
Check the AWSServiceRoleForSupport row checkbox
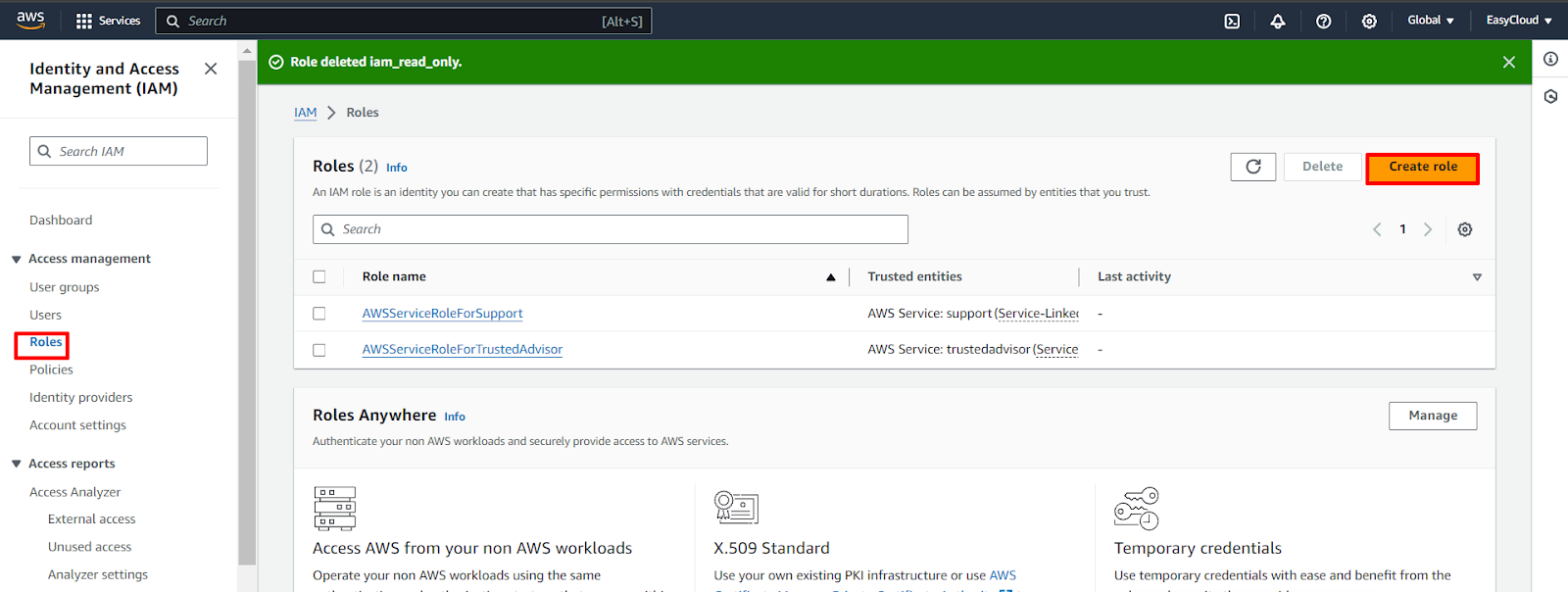point(318,314)
